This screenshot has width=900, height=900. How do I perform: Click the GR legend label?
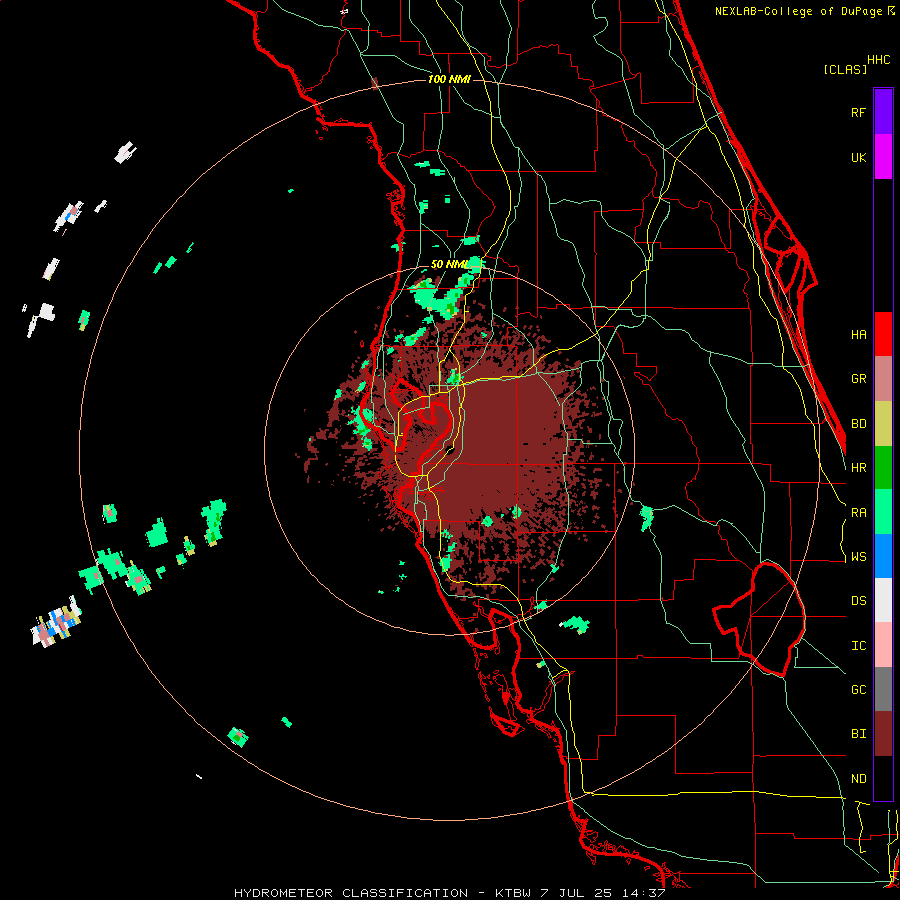858,379
